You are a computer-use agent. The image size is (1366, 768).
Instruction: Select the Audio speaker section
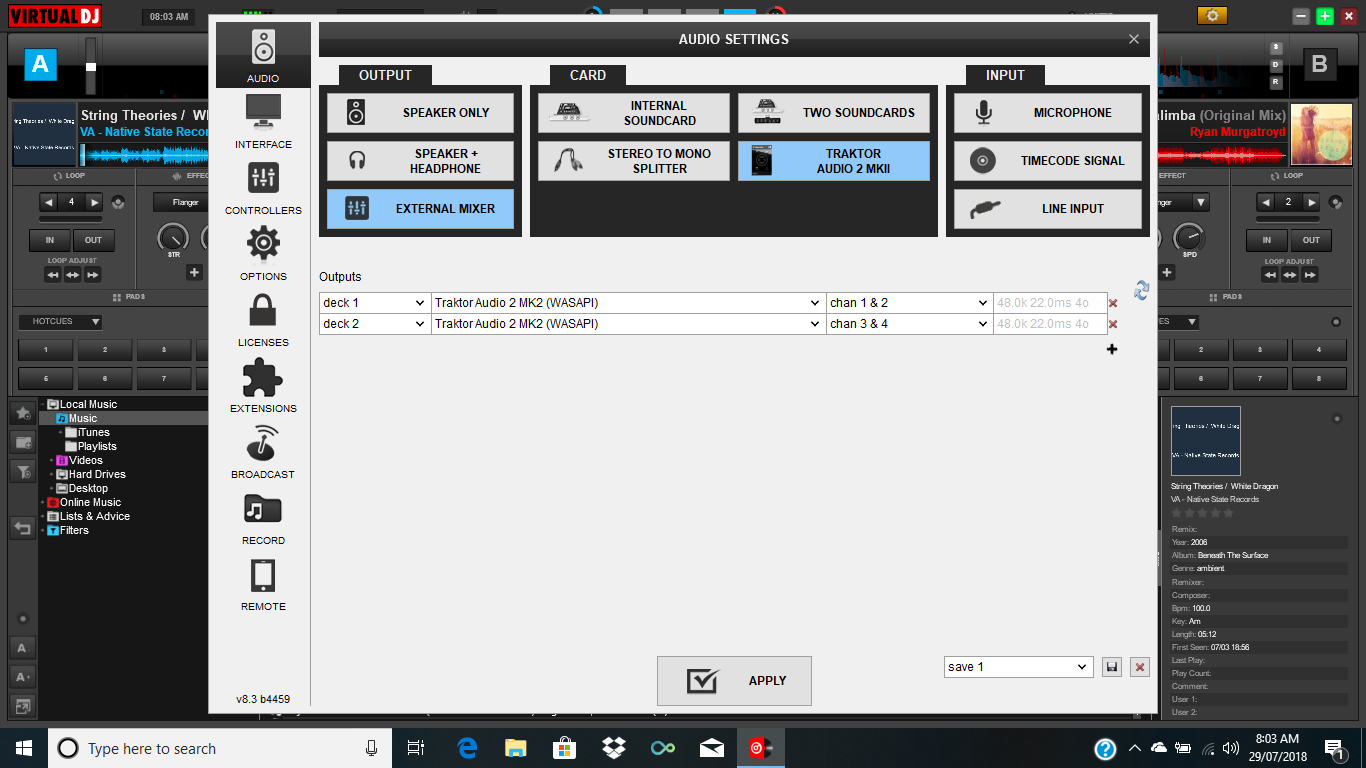click(263, 55)
